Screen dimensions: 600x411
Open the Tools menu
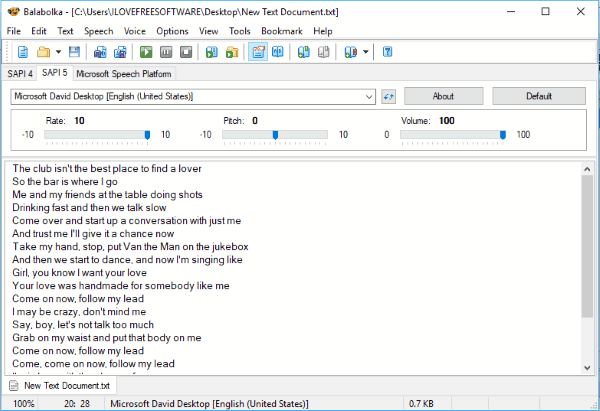(240, 31)
